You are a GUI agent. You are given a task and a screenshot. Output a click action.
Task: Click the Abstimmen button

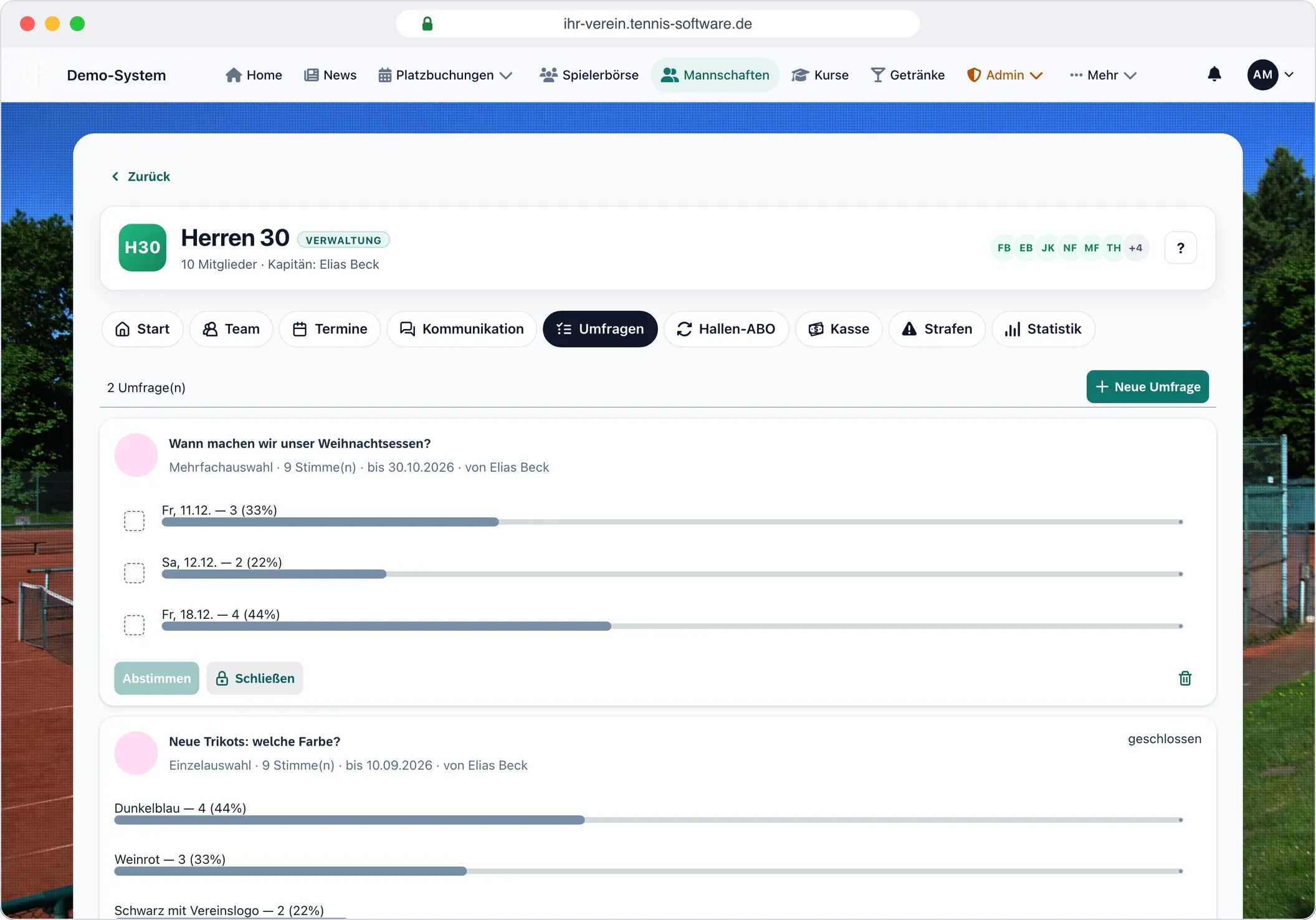point(156,678)
